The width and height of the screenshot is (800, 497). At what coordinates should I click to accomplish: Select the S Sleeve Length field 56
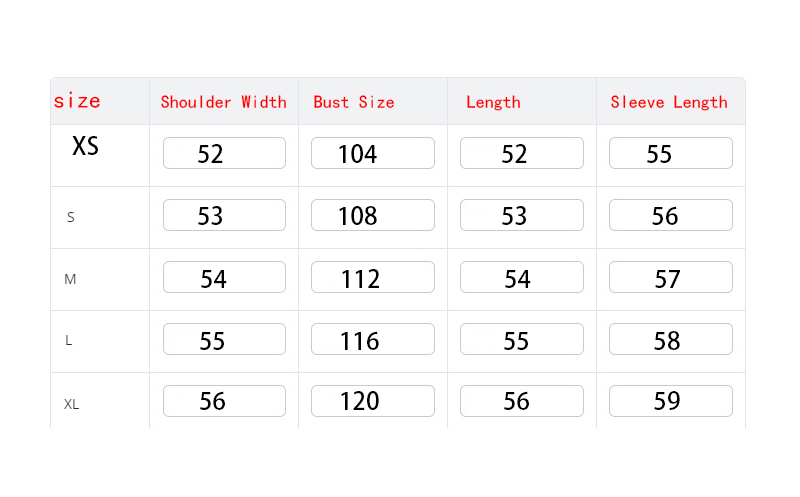coord(670,215)
